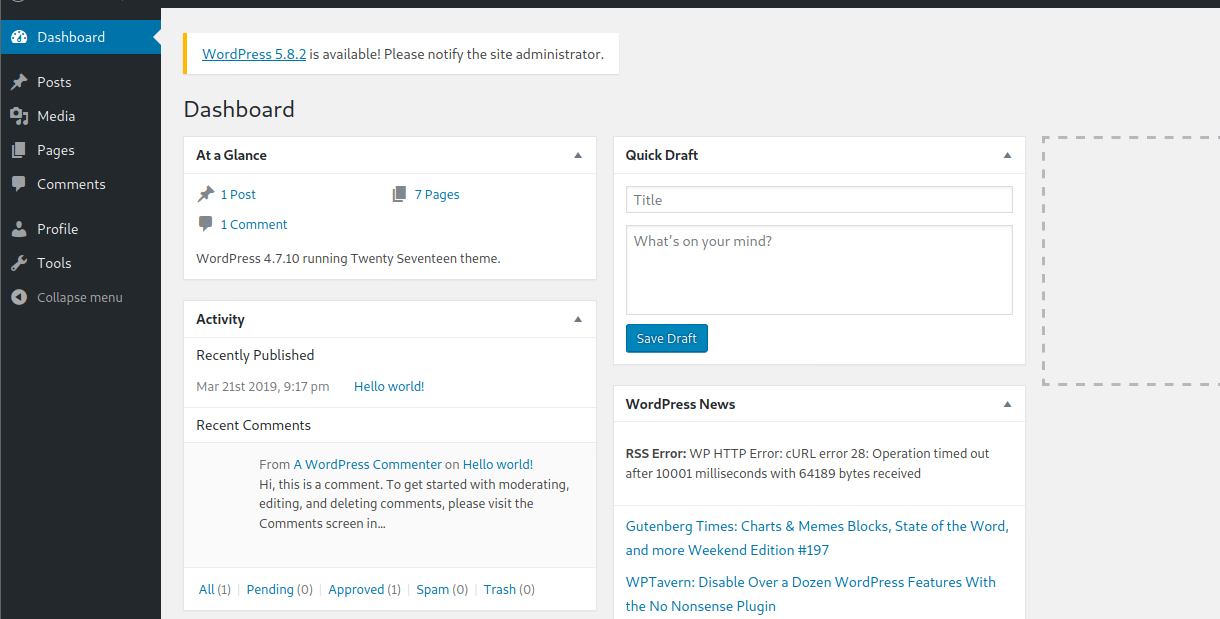This screenshot has height=619, width=1220.
Task: Filter comments by Pending
Action: (270, 589)
